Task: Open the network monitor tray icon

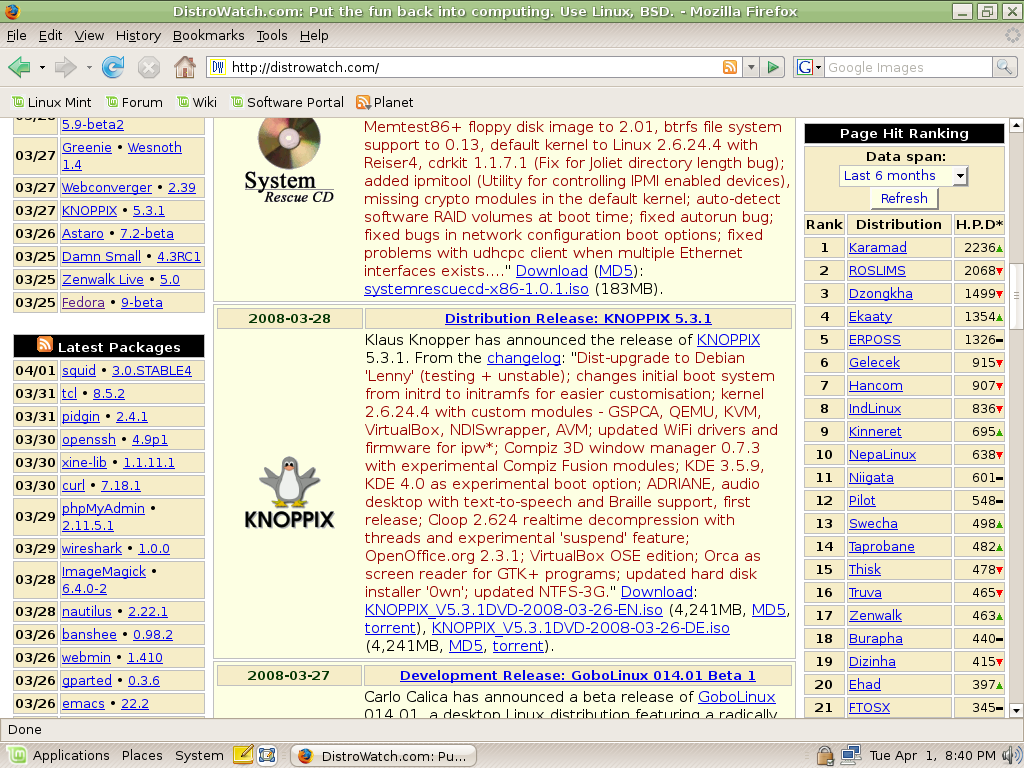Action: coord(850,756)
